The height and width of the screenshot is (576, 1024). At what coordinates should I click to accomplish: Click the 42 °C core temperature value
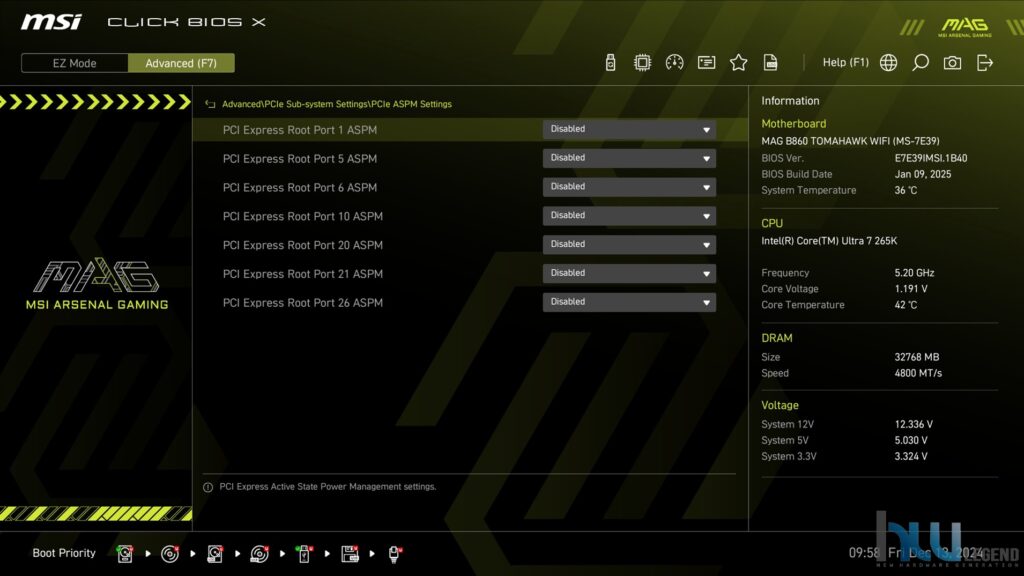tap(906, 305)
